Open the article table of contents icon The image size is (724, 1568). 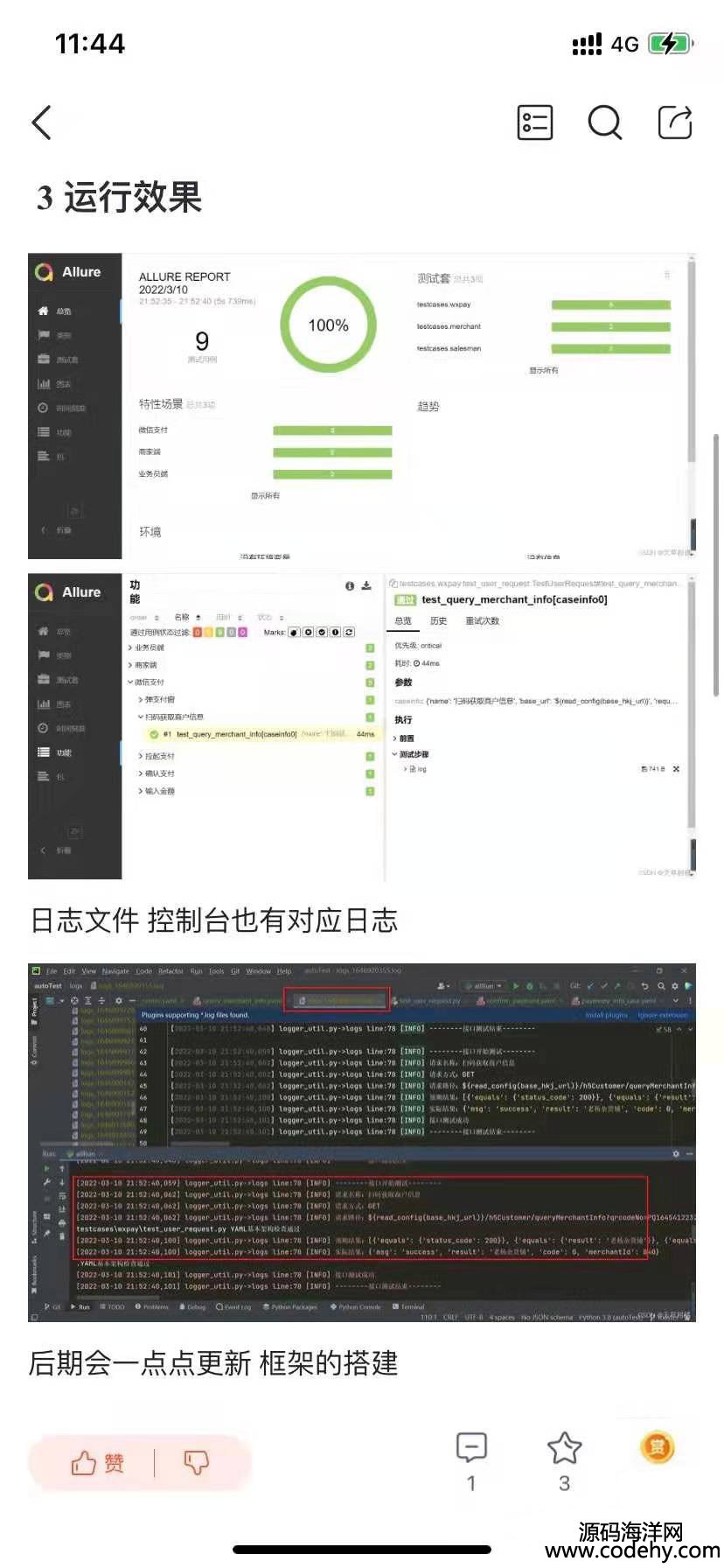[534, 122]
